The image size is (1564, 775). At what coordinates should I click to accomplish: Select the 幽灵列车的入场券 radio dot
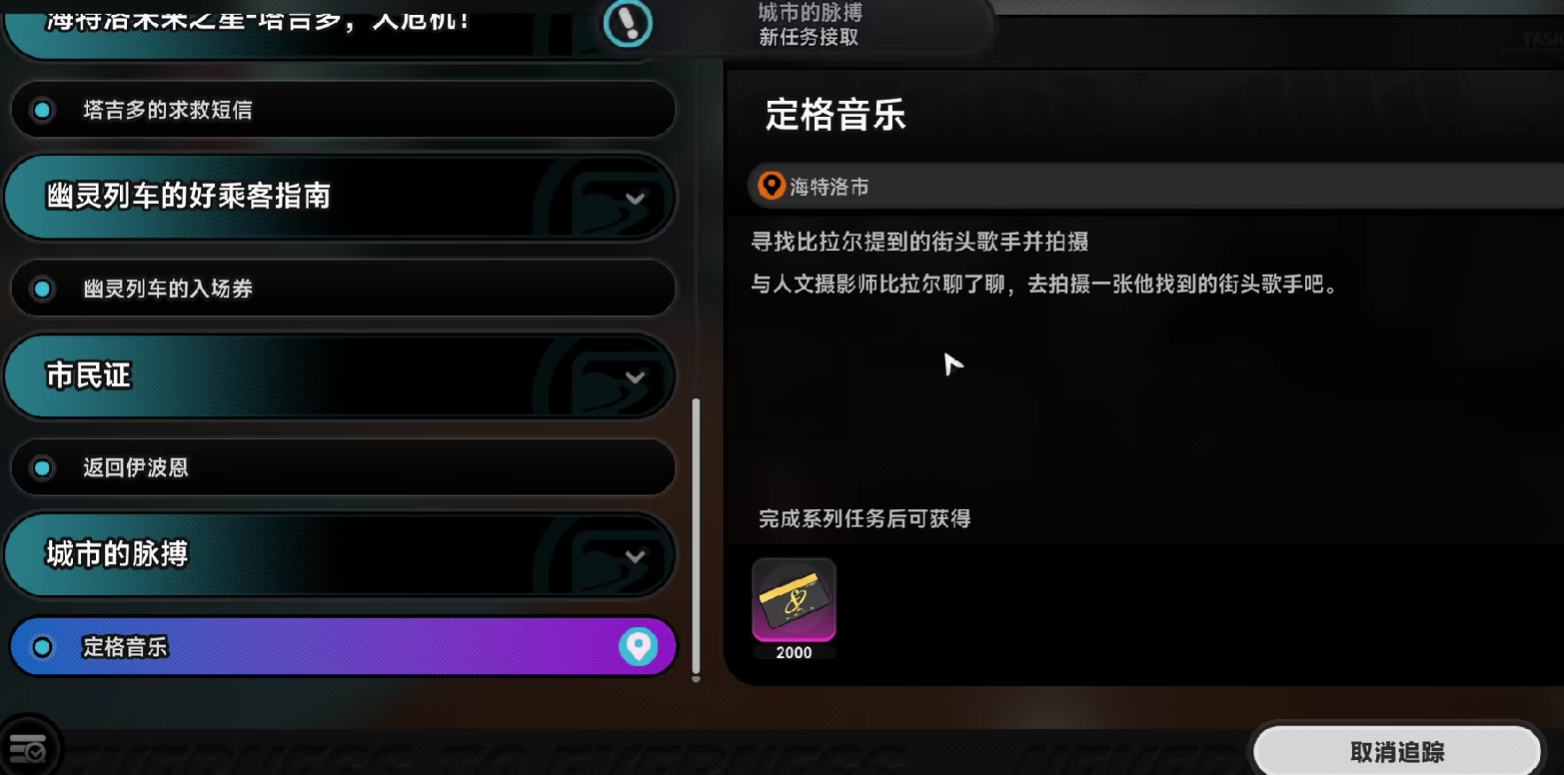pos(42,289)
